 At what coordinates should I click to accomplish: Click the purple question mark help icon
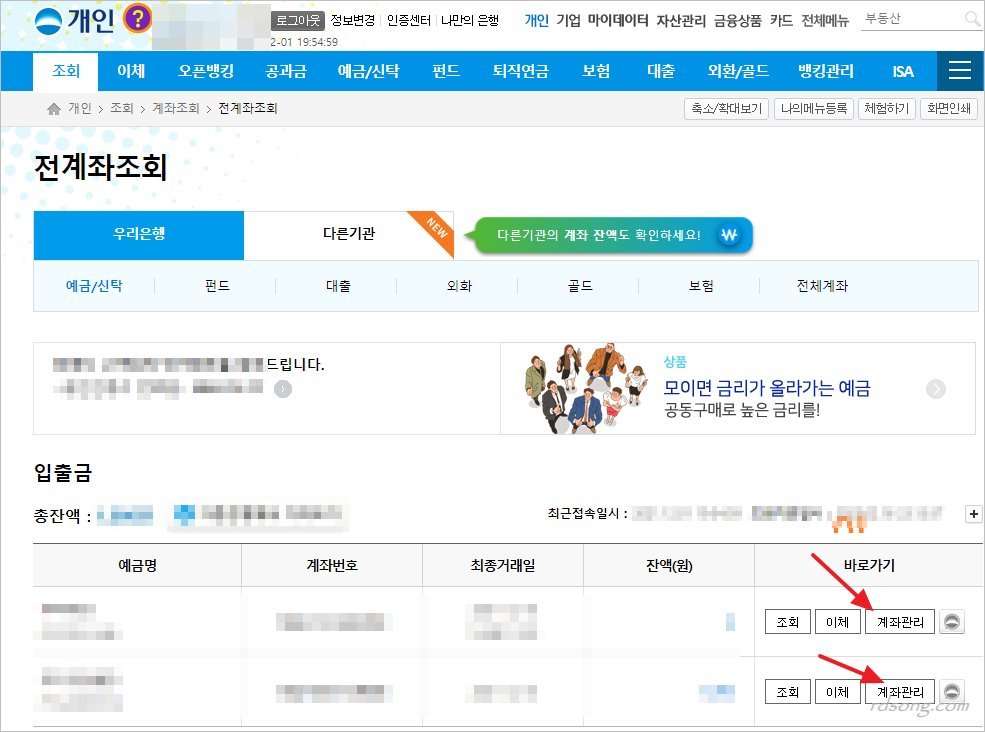click(138, 19)
